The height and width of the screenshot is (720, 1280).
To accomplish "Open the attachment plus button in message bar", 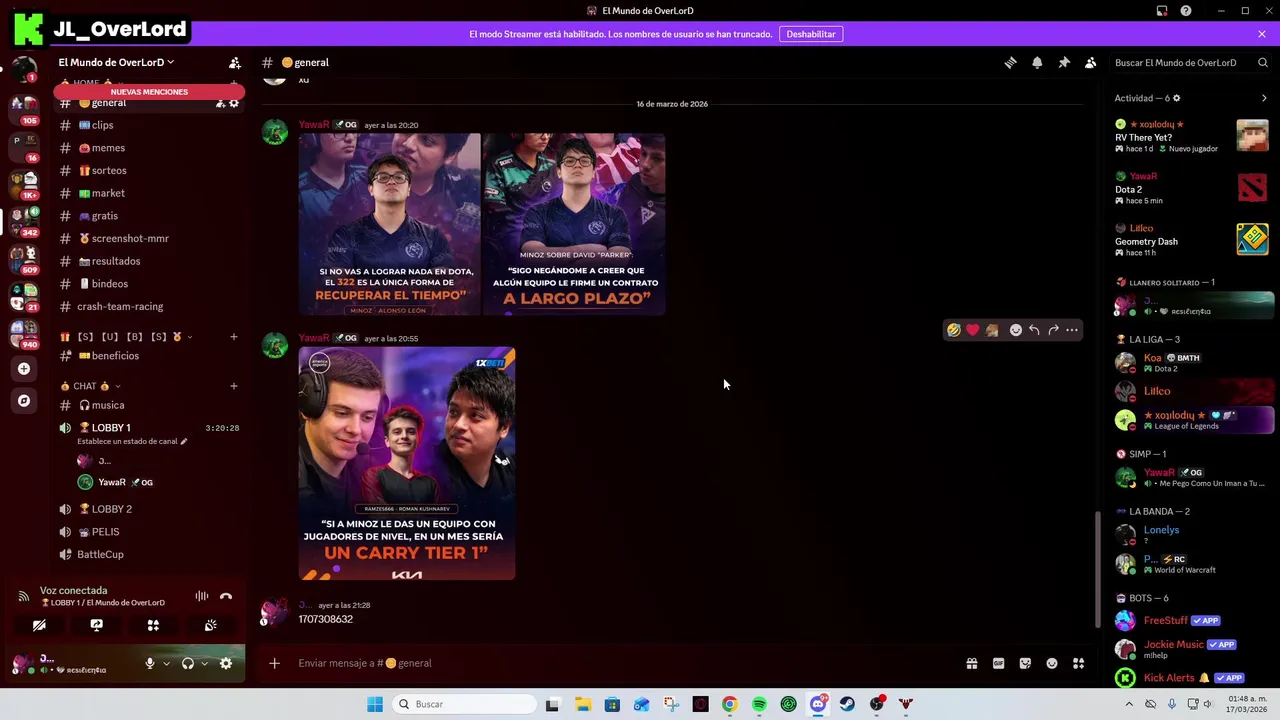I will click(x=274, y=663).
